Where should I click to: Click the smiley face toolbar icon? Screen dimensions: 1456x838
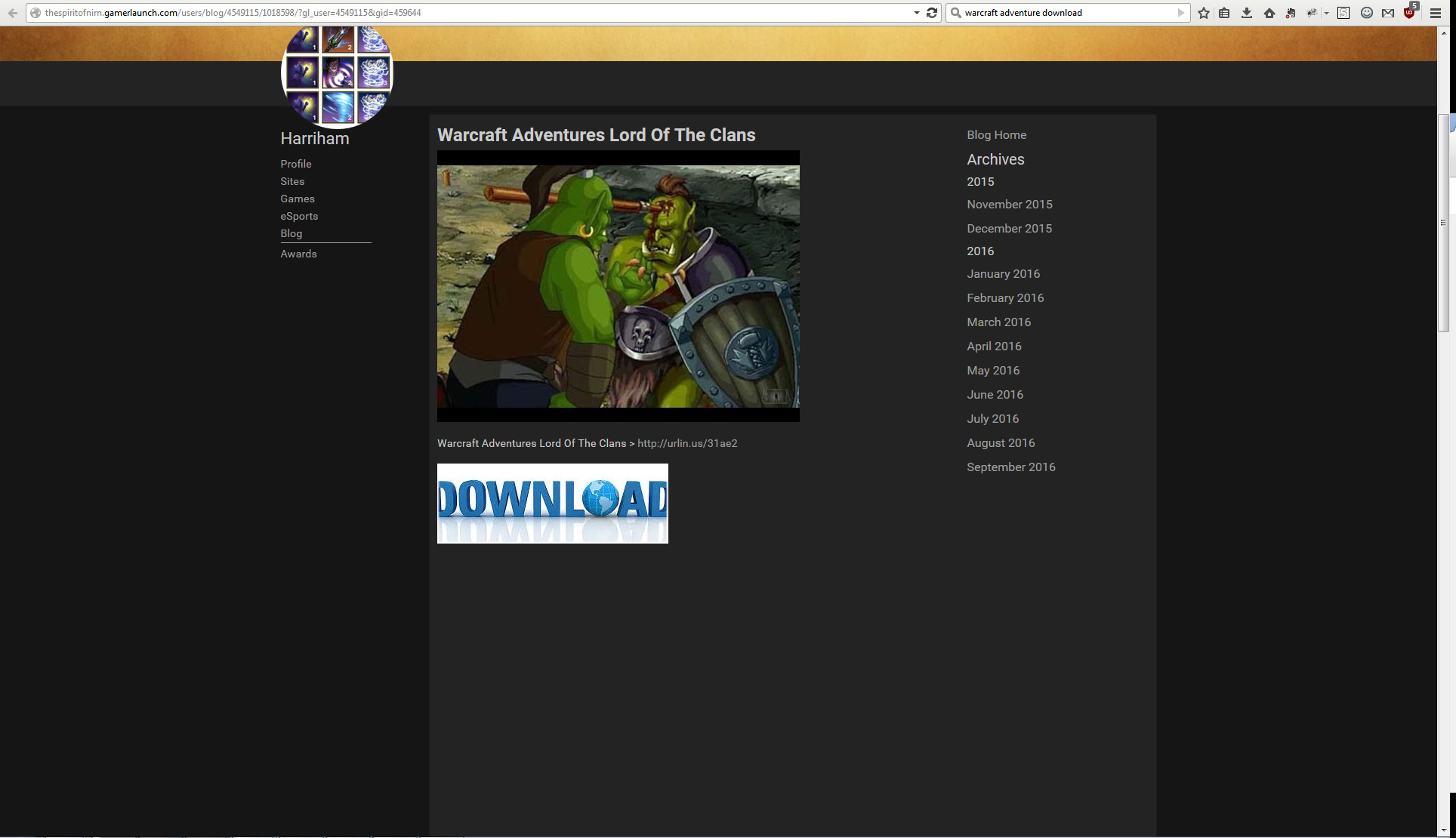(x=1366, y=13)
